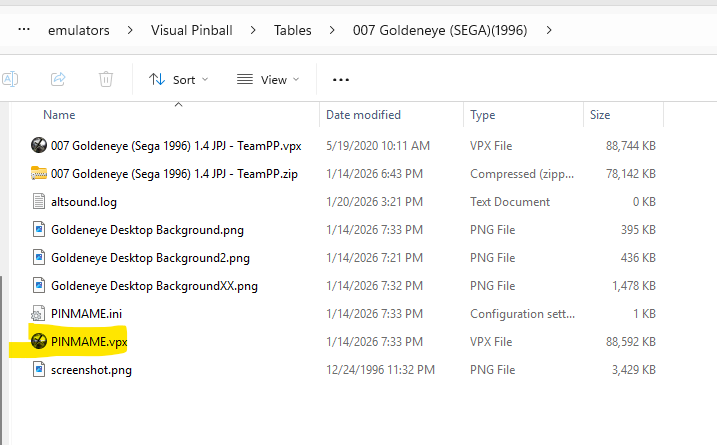This screenshot has height=445, width=717.
Task: Click date 12/24/1996 11:32 PM
Action: [x=380, y=370]
